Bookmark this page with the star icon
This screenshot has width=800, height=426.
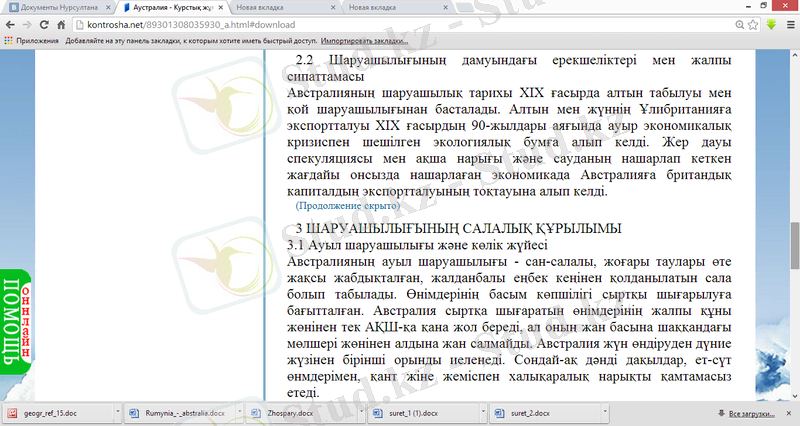click(x=752, y=24)
